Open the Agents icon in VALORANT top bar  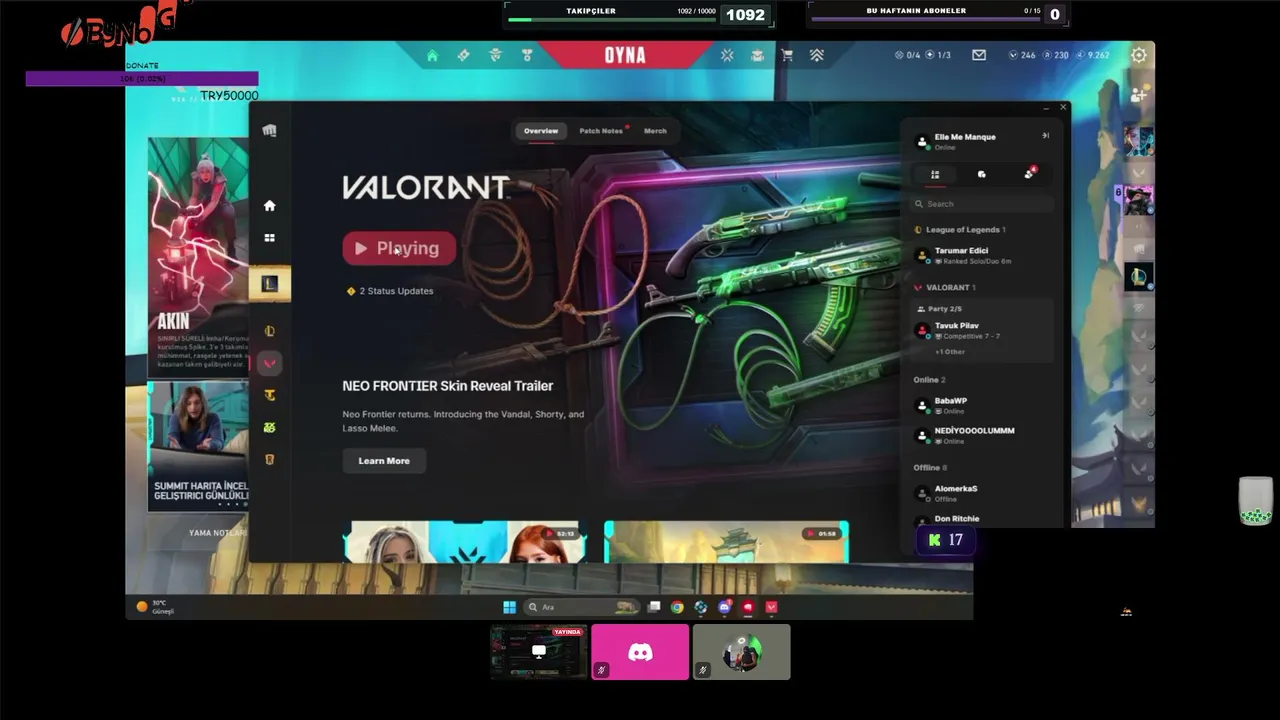(495, 56)
